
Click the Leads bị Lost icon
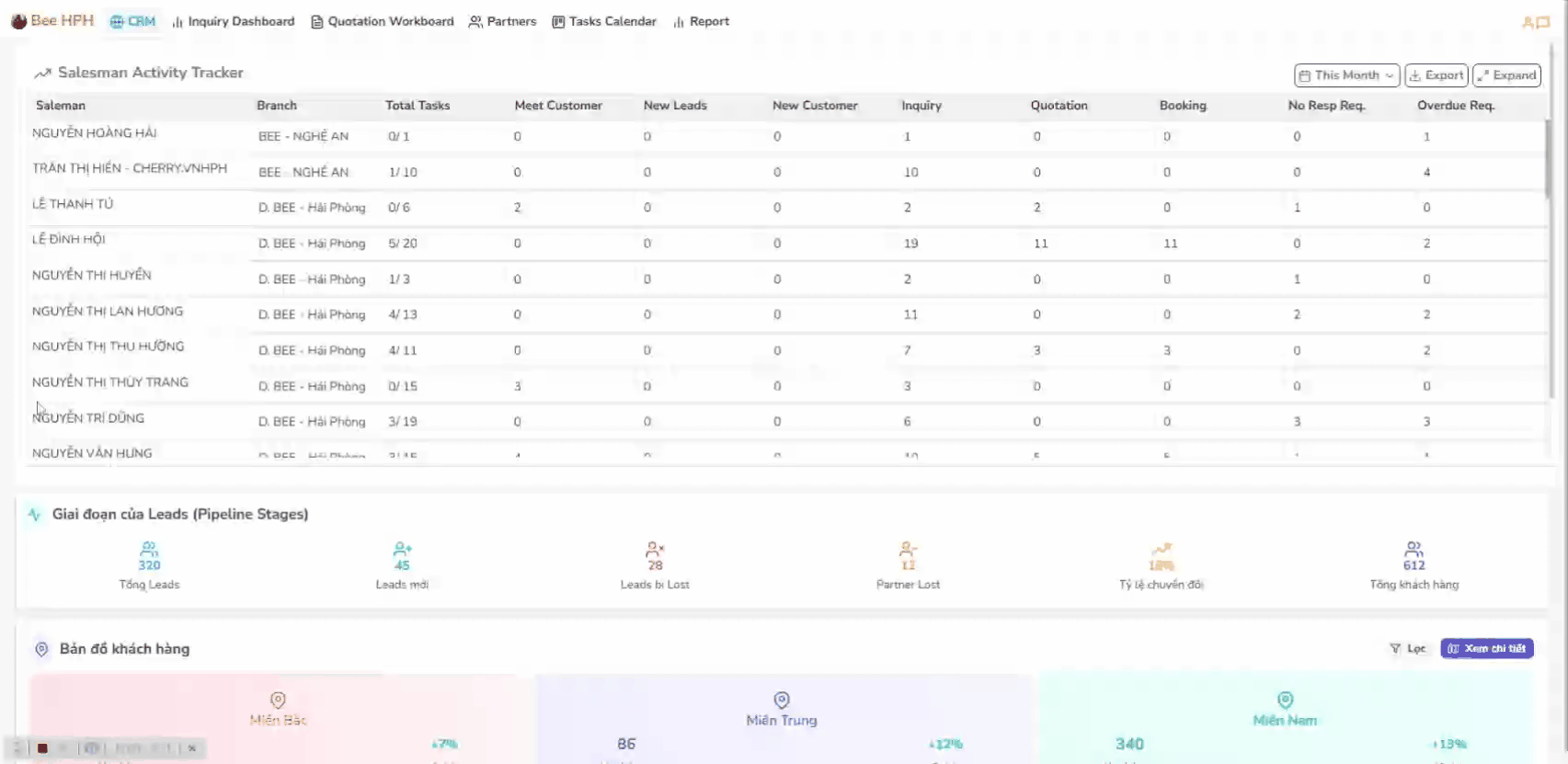[655, 550]
